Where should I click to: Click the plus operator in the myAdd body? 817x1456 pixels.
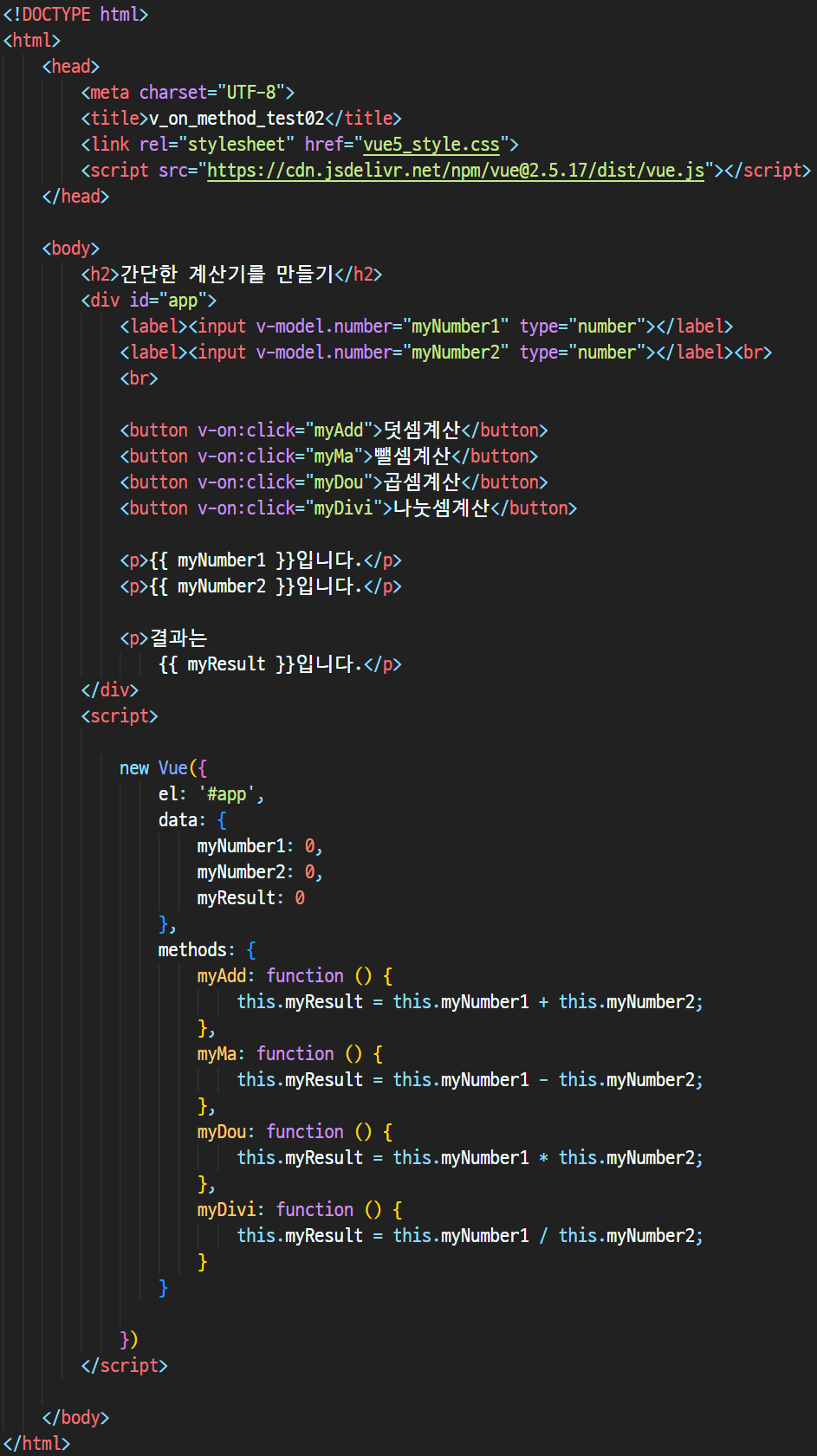(x=543, y=1002)
